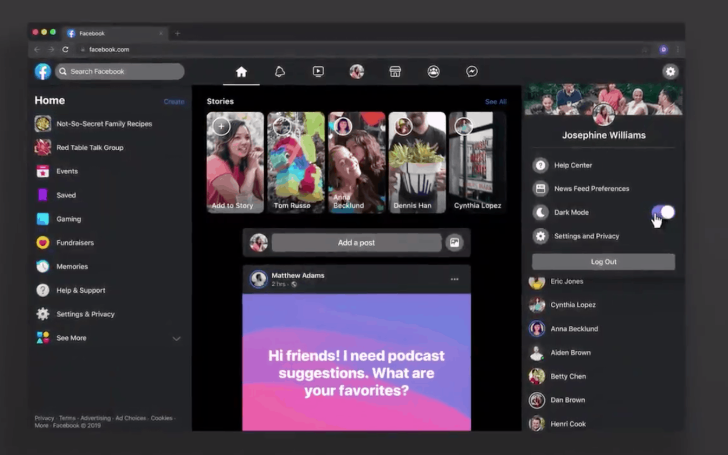Click the Add a post box
This screenshot has height=455, width=728.
click(x=356, y=242)
